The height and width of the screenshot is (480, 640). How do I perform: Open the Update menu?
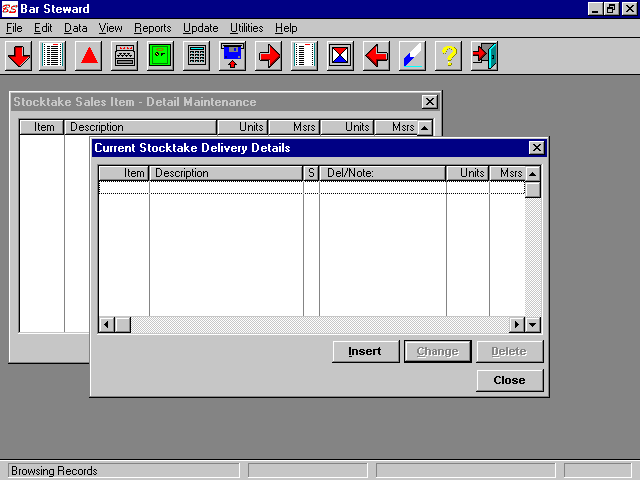pyautogui.click(x=200, y=28)
